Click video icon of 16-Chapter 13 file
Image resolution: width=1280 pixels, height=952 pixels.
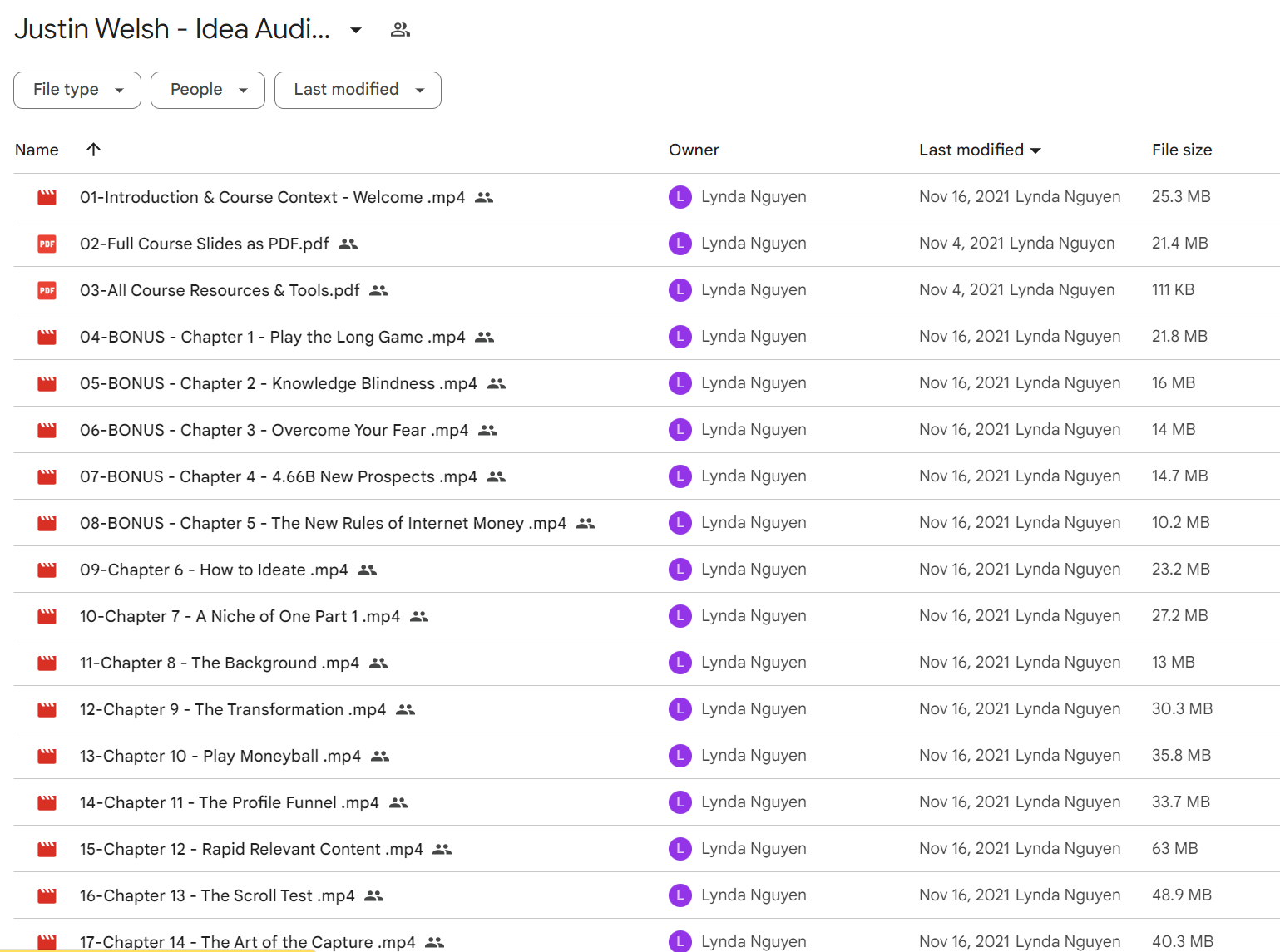47,895
